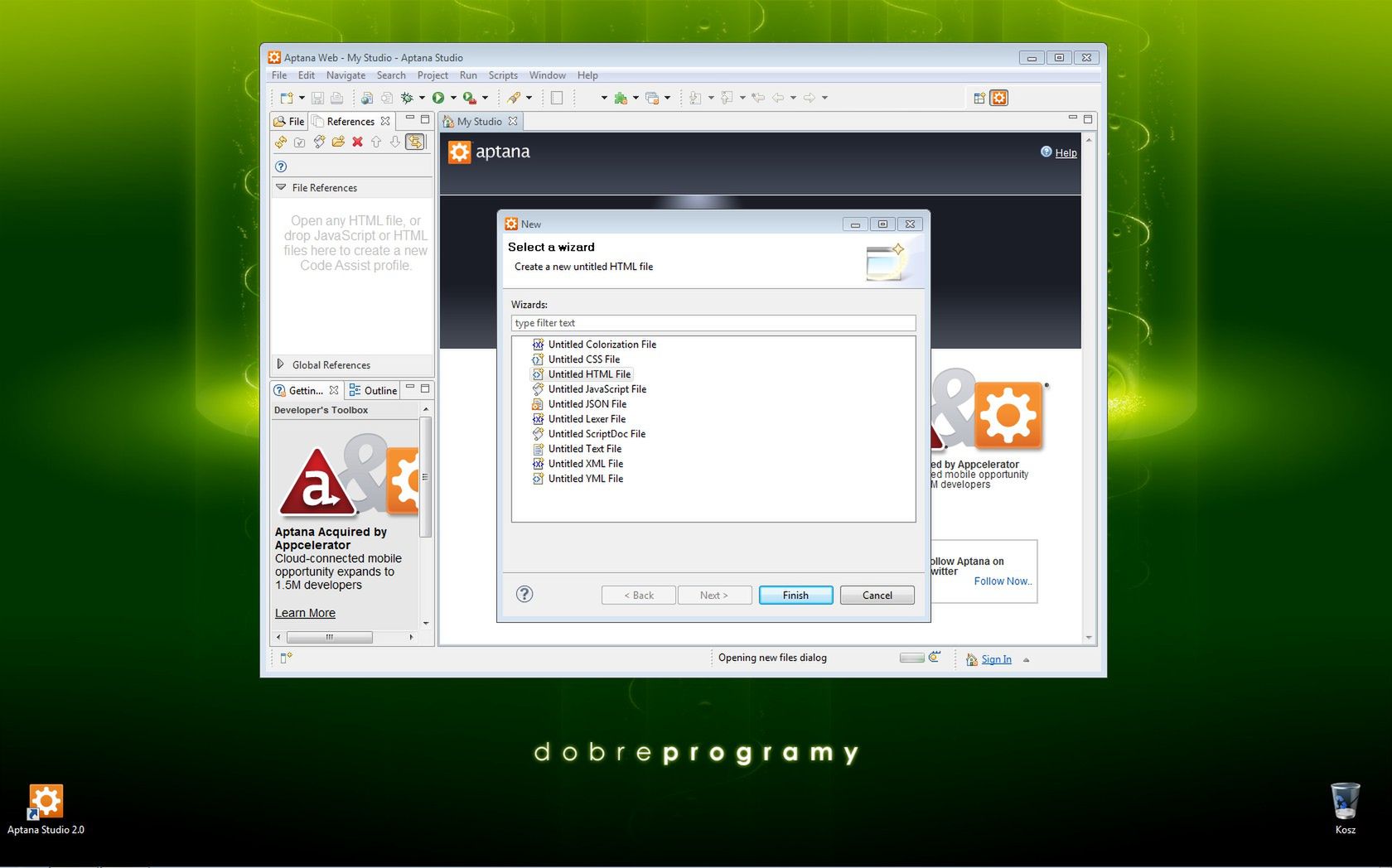Click the Save disk icon in toolbar
Image resolution: width=1392 pixels, height=868 pixels.
tap(317, 98)
